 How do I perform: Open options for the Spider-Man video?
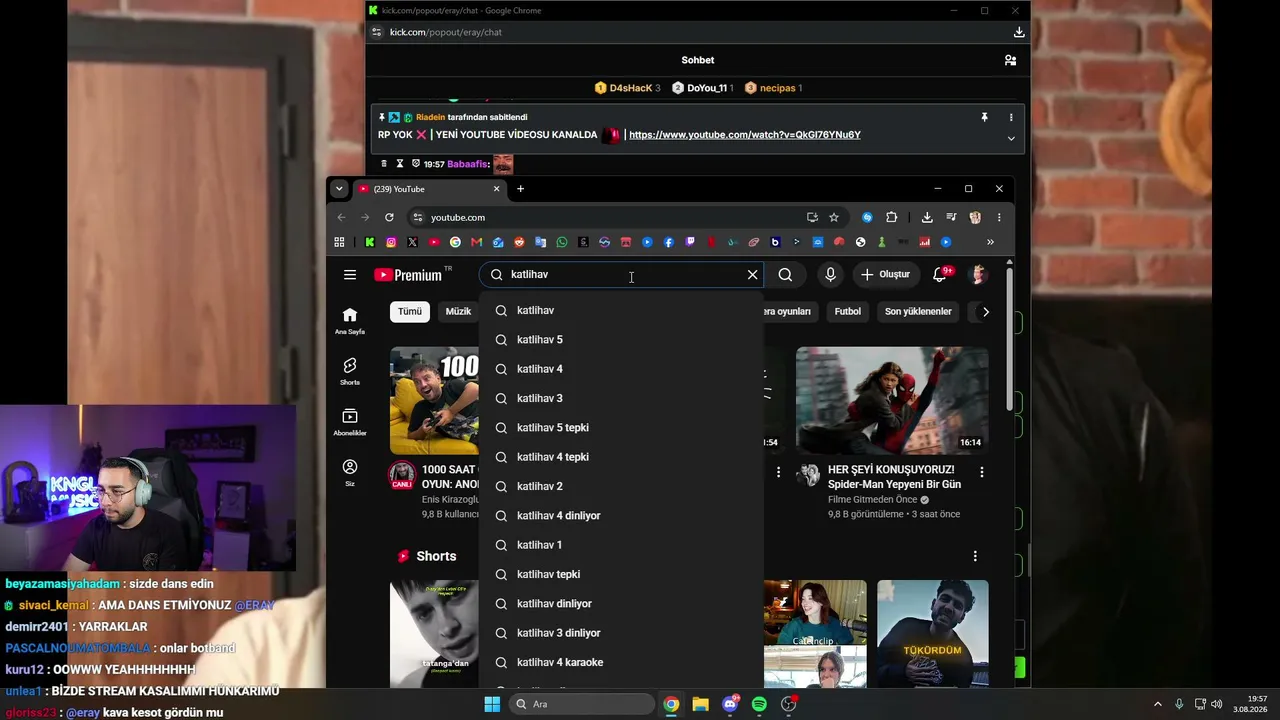click(x=981, y=472)
